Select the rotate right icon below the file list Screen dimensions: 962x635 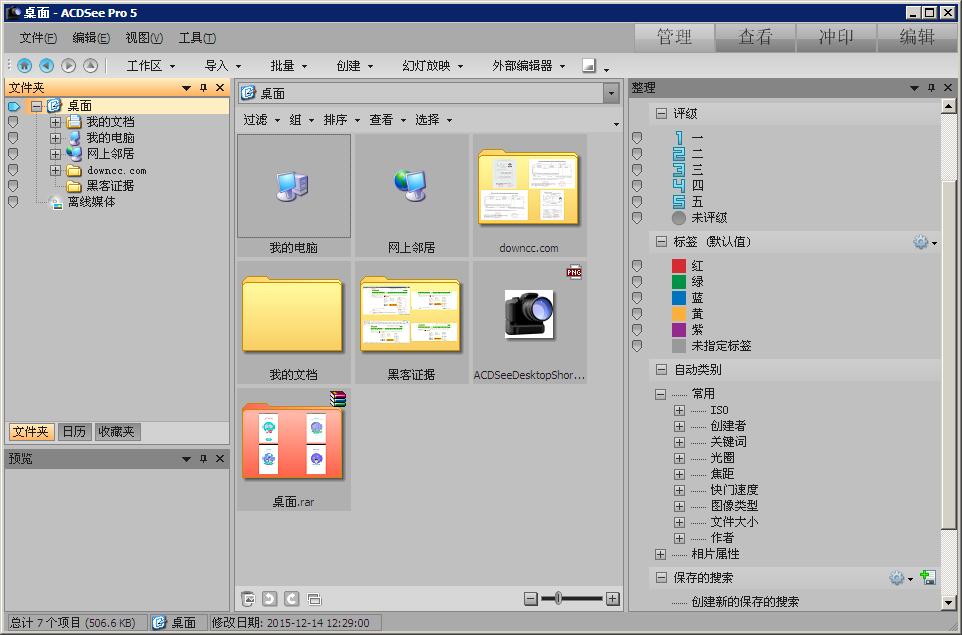(291, 599)
